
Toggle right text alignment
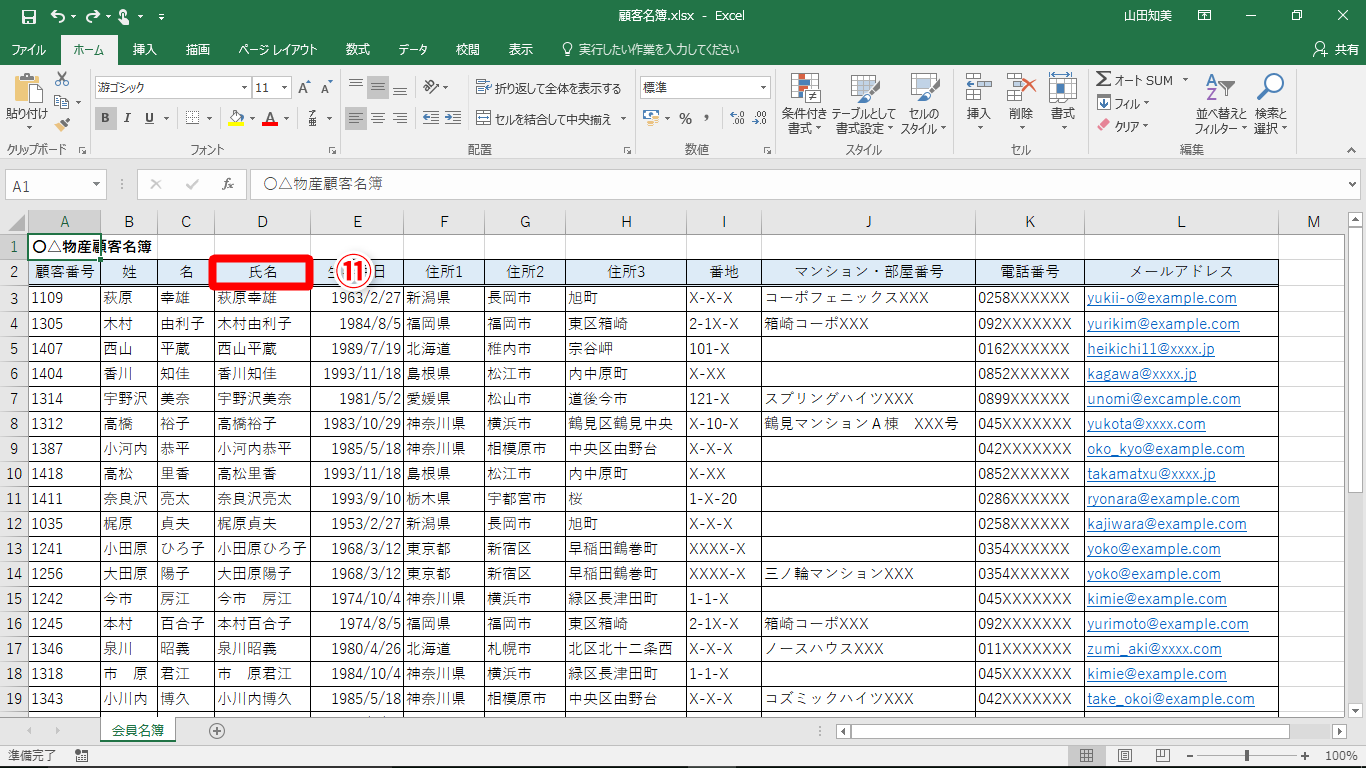tap(400, 118)
